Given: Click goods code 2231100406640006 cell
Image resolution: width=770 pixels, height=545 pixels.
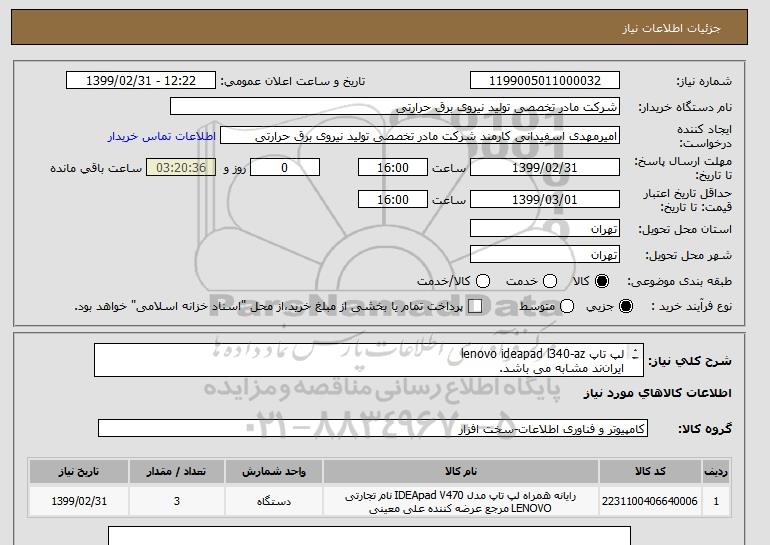Looking at the screenshot, I should (650, 501).
